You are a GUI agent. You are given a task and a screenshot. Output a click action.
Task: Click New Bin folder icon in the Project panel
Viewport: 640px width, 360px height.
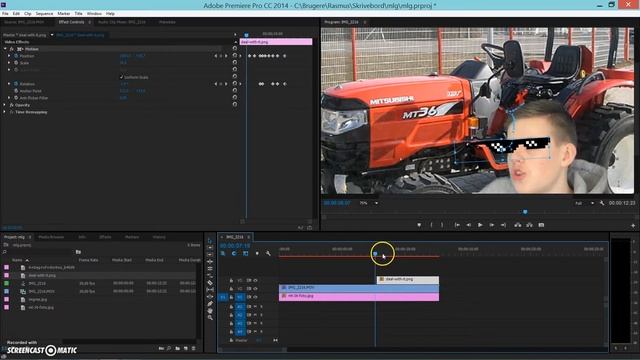click(x=178, y=349)
